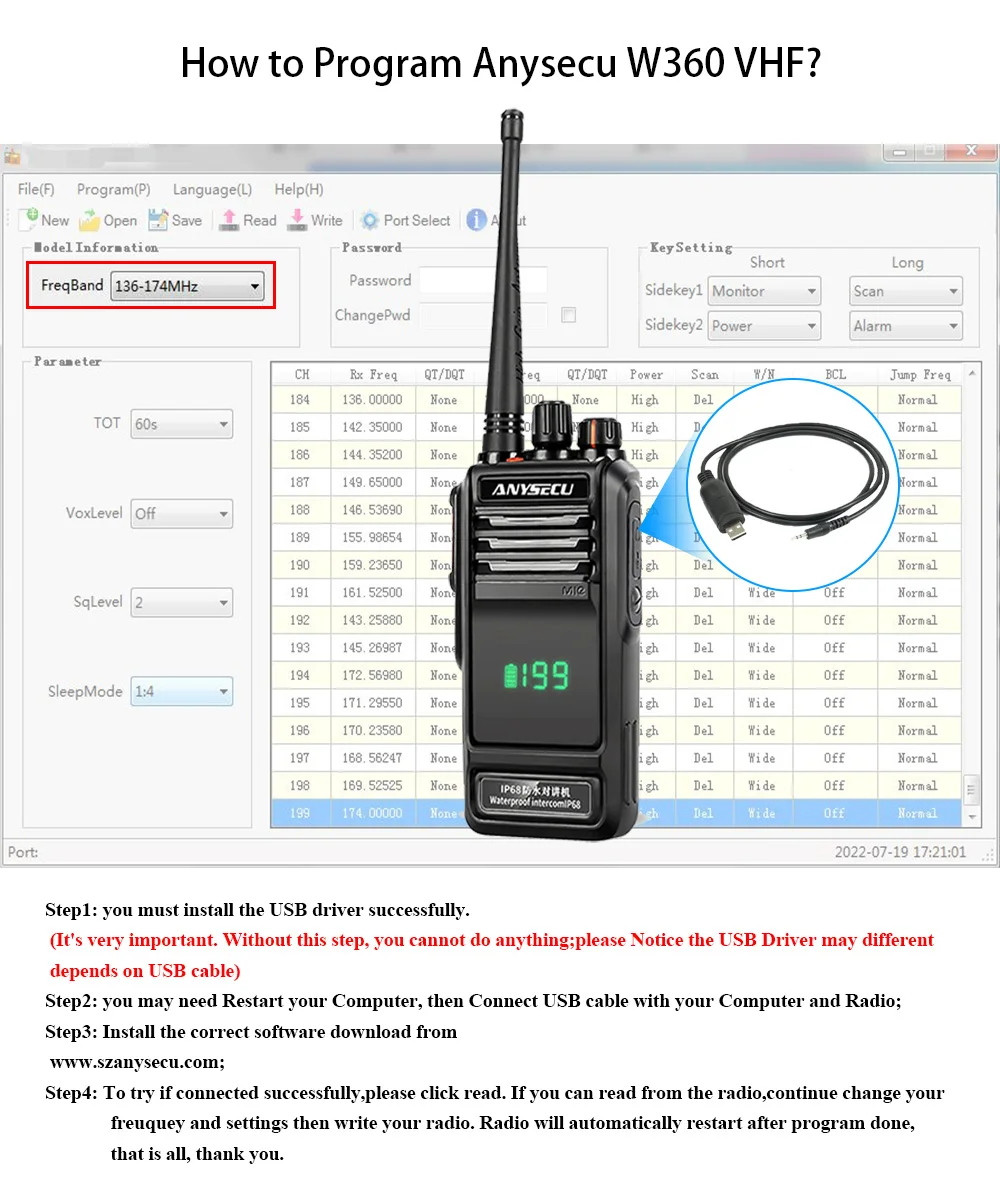Open Sidekey1 short-press Monitor dropdown
The height and width of the screenshot is (1199, 1000).
tap(811, 292)
